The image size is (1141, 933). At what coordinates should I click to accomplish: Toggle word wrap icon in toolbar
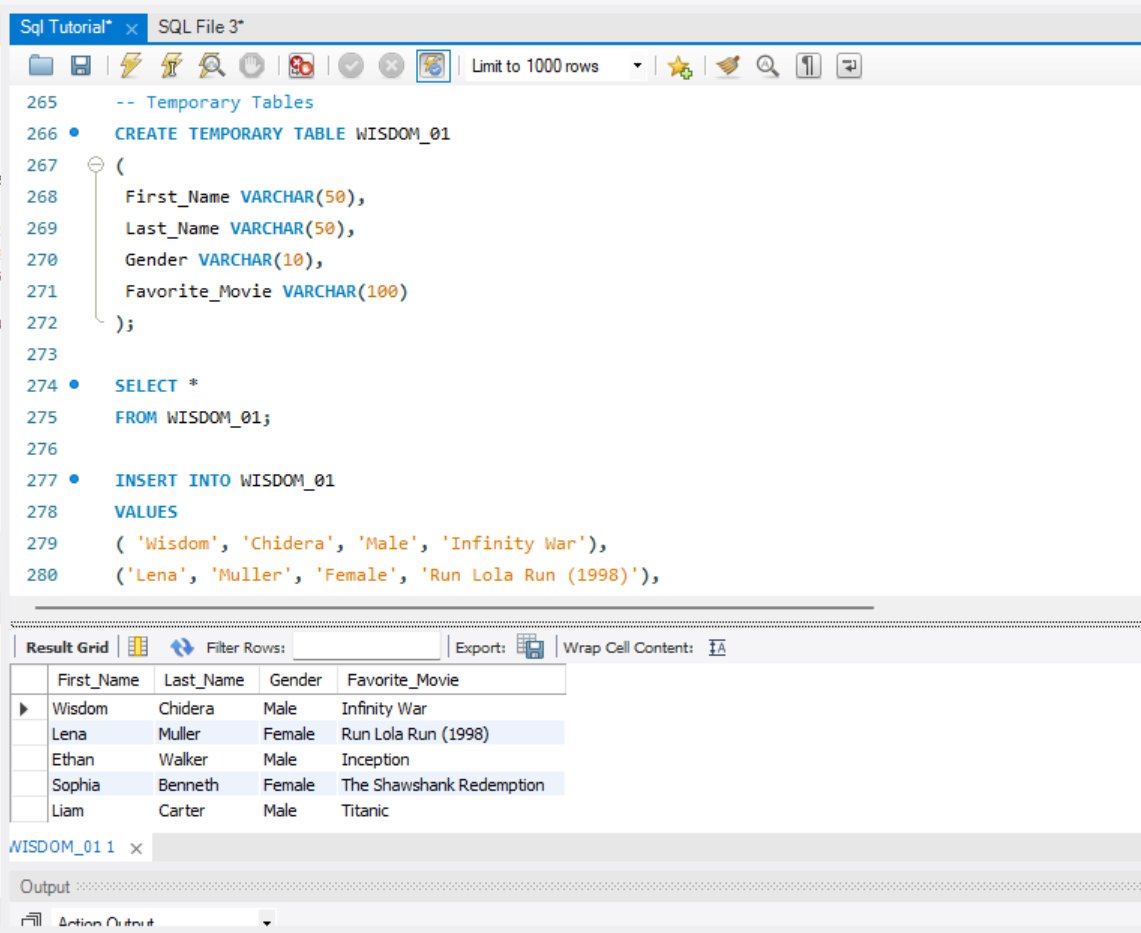click(848, 65)
